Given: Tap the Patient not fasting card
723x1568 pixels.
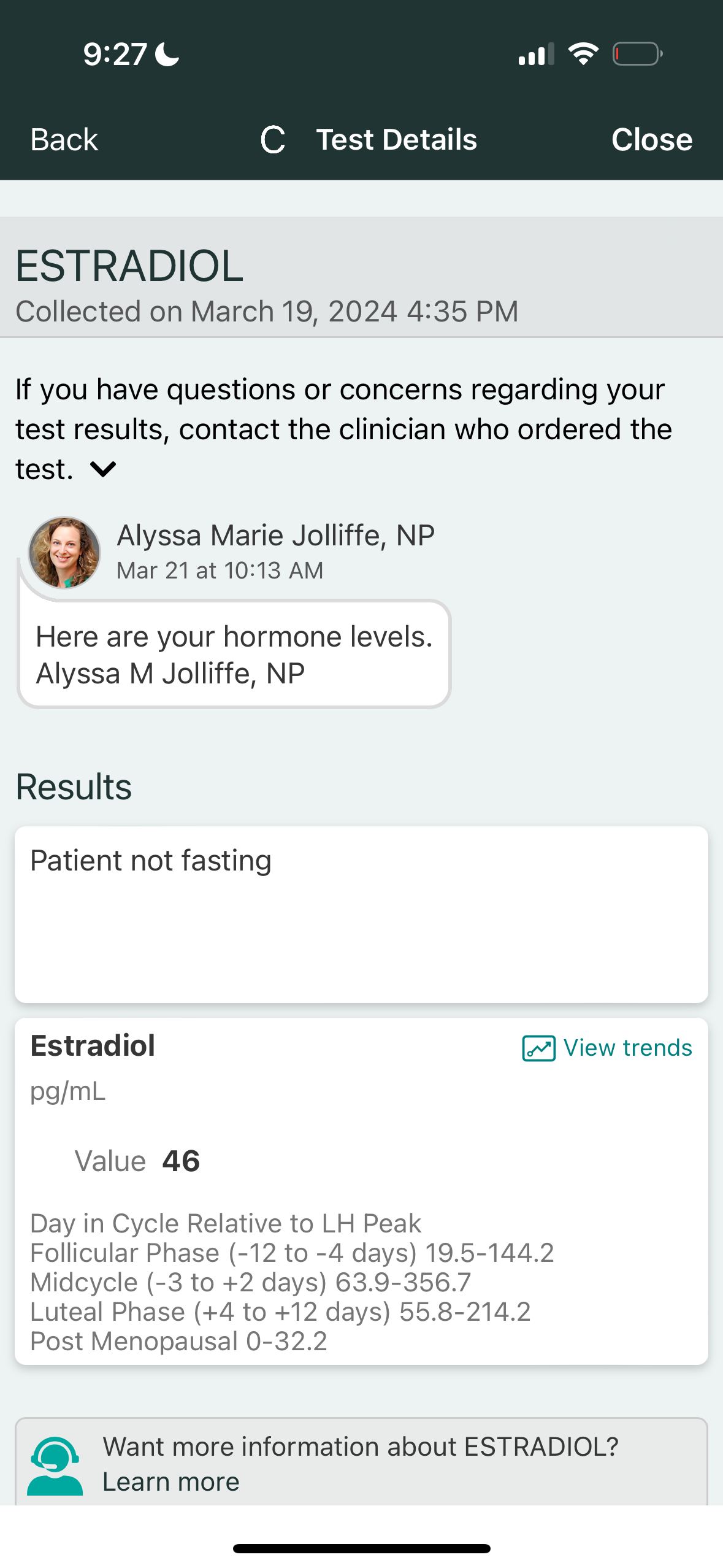Looking at the screenshot, I should [x=361, y=914].
